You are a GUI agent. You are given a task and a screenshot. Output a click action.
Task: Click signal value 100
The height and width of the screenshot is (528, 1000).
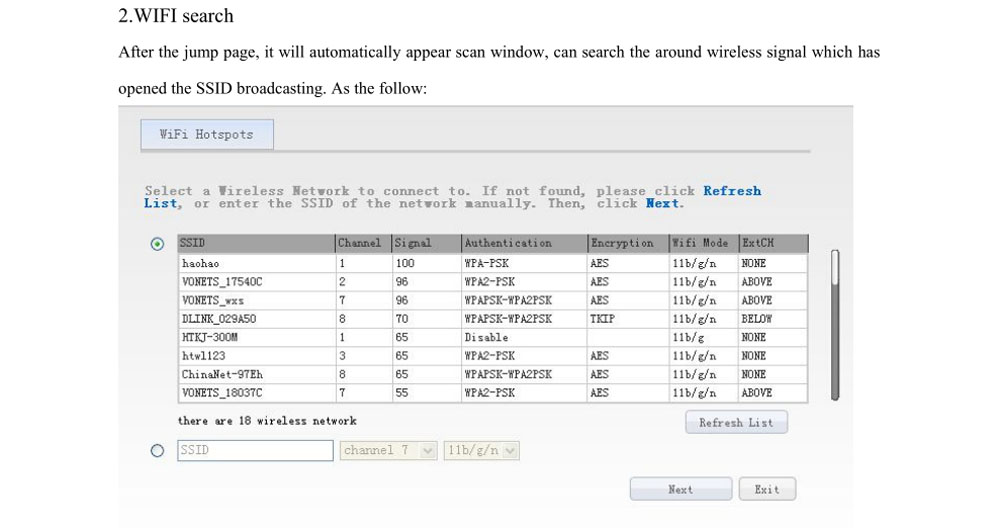tap(426, 263)
